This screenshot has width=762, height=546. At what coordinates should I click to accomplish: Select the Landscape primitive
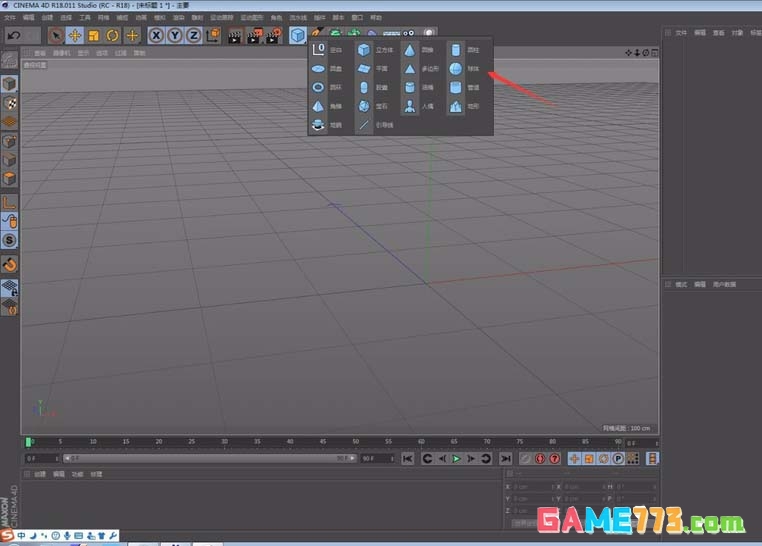455,106
